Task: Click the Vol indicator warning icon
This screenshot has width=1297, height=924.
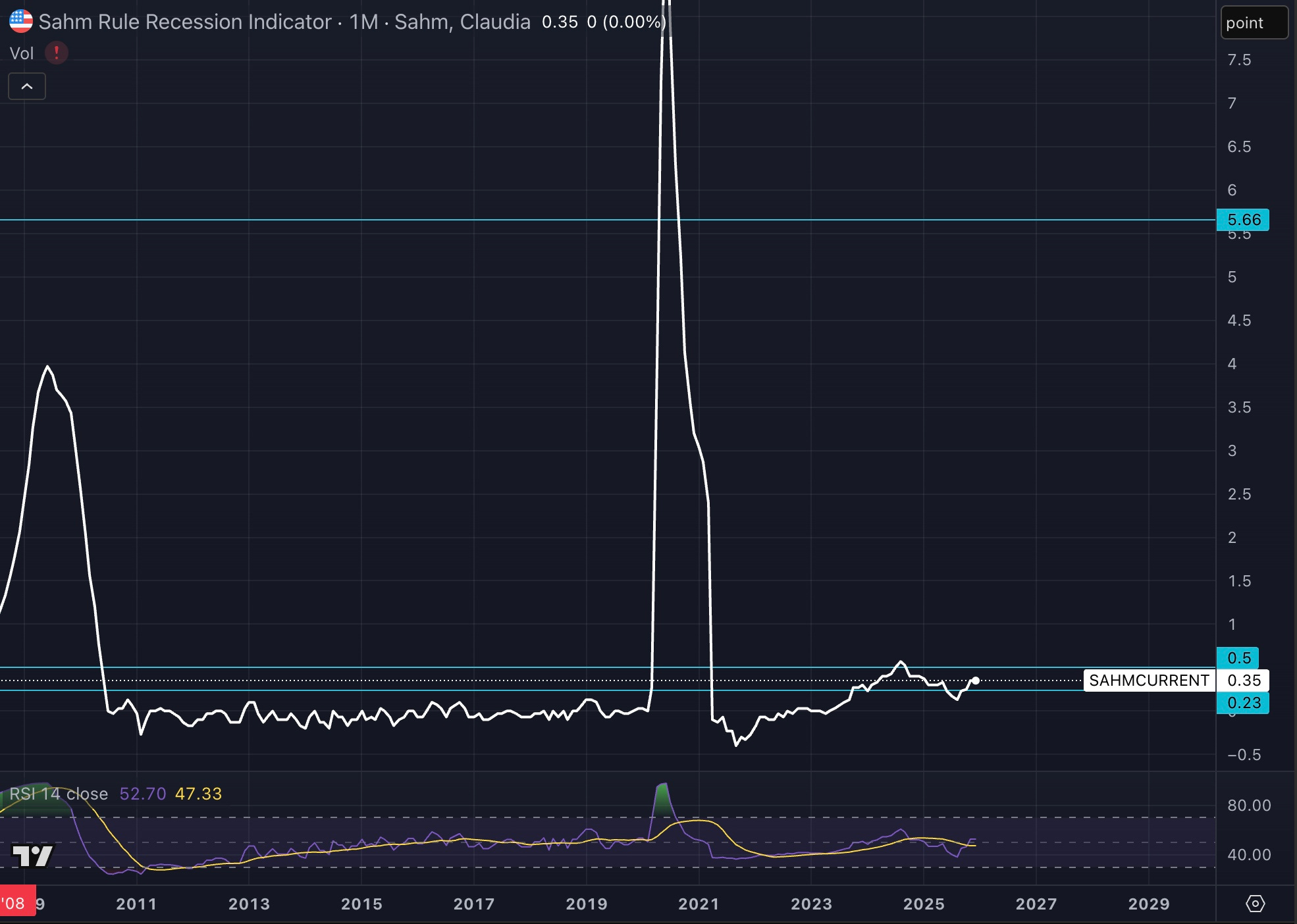Action: [57, 53]
